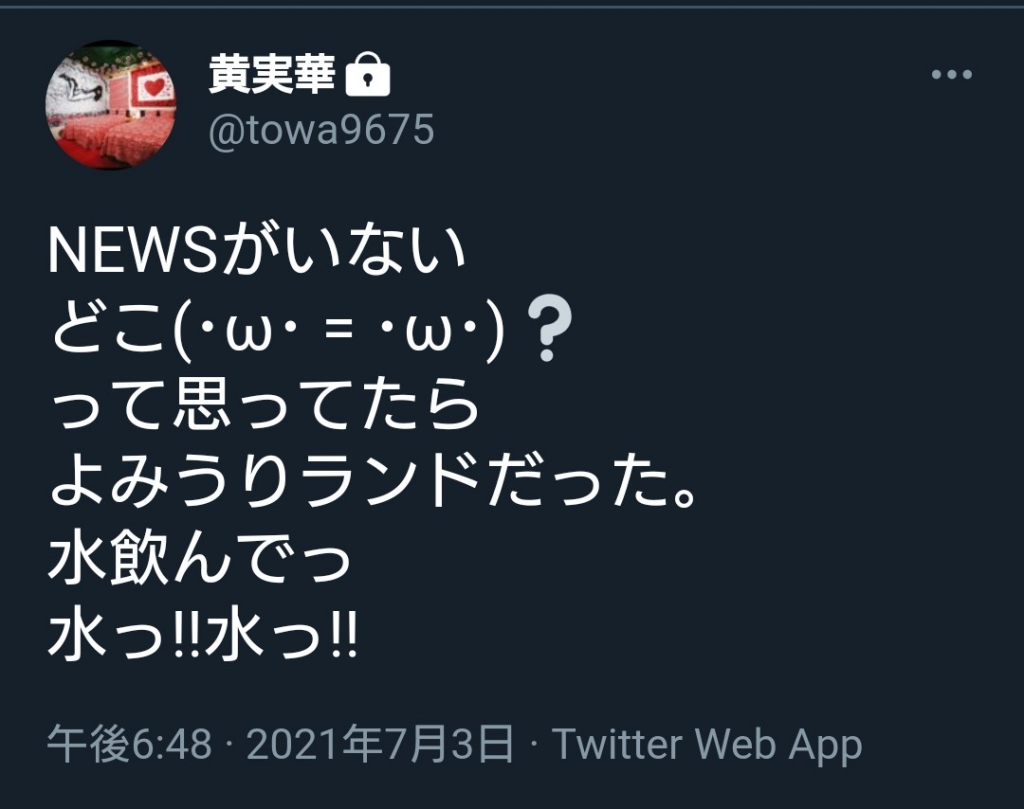This screenshot has height=809, width=1024.
Task: Click the 2021年7月3日 date
Action: pyautogui.click(x=380, y=744)
